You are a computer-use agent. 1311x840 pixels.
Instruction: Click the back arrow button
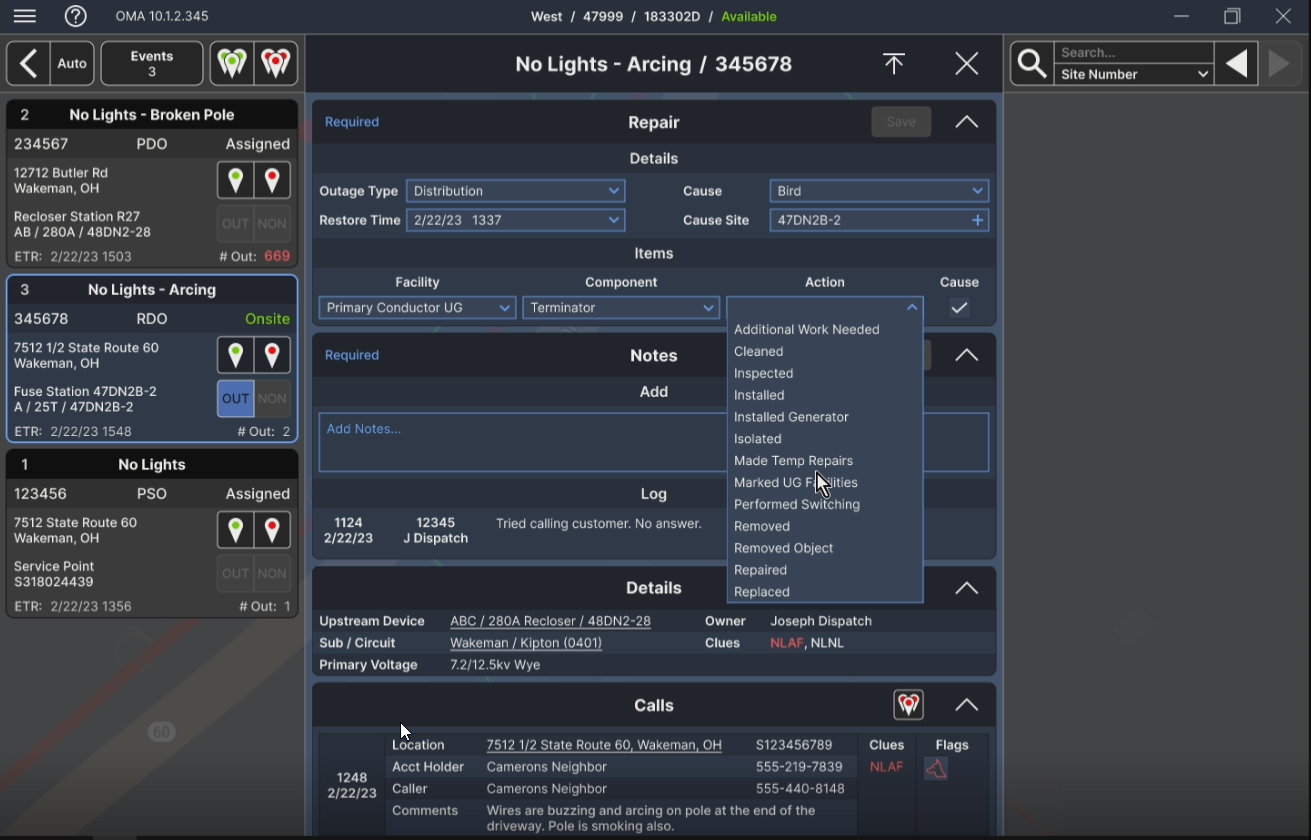coord(28,64)
